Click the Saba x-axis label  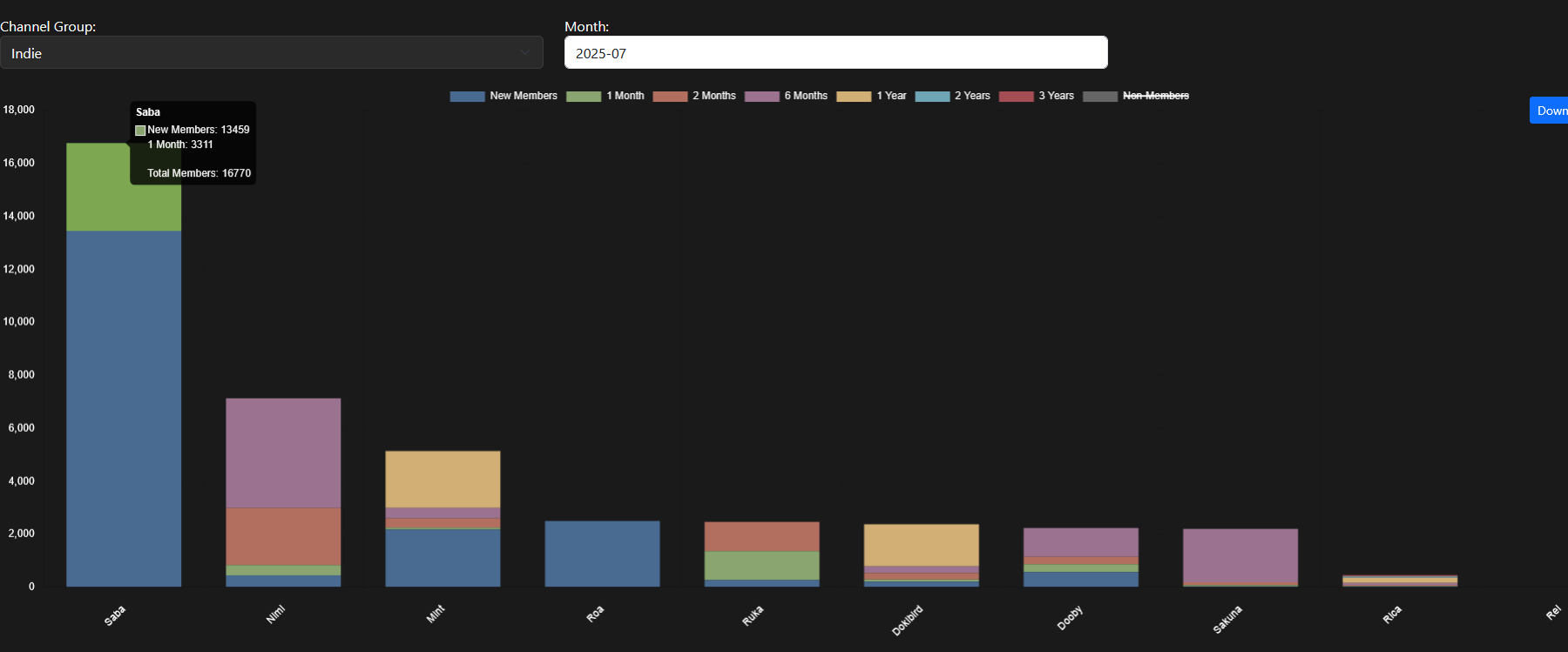coord(115,615)
